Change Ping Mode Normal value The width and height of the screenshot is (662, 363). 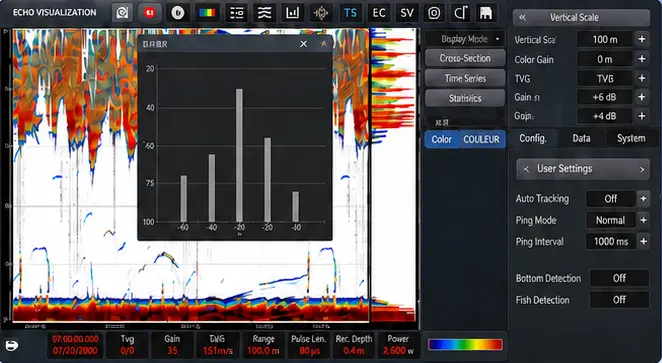(610, 220)
